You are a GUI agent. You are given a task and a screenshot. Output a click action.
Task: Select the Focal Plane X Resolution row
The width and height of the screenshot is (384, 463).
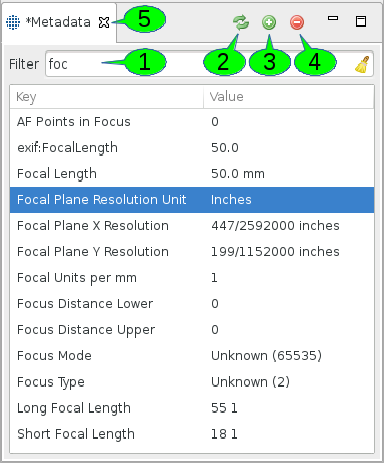pos(192,226)
